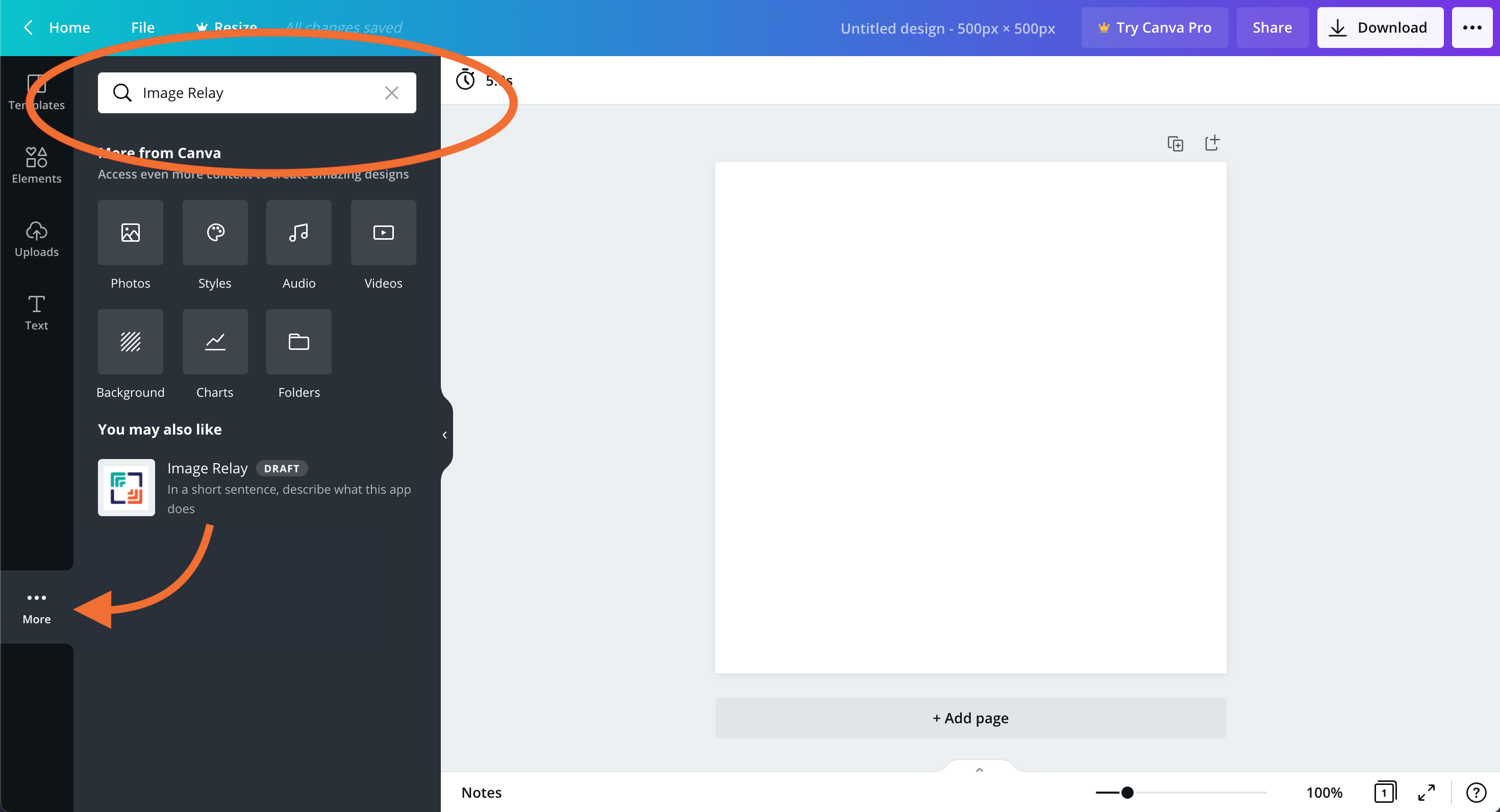Click the Download button
Screen dimensions: 1500x812
1380,28
